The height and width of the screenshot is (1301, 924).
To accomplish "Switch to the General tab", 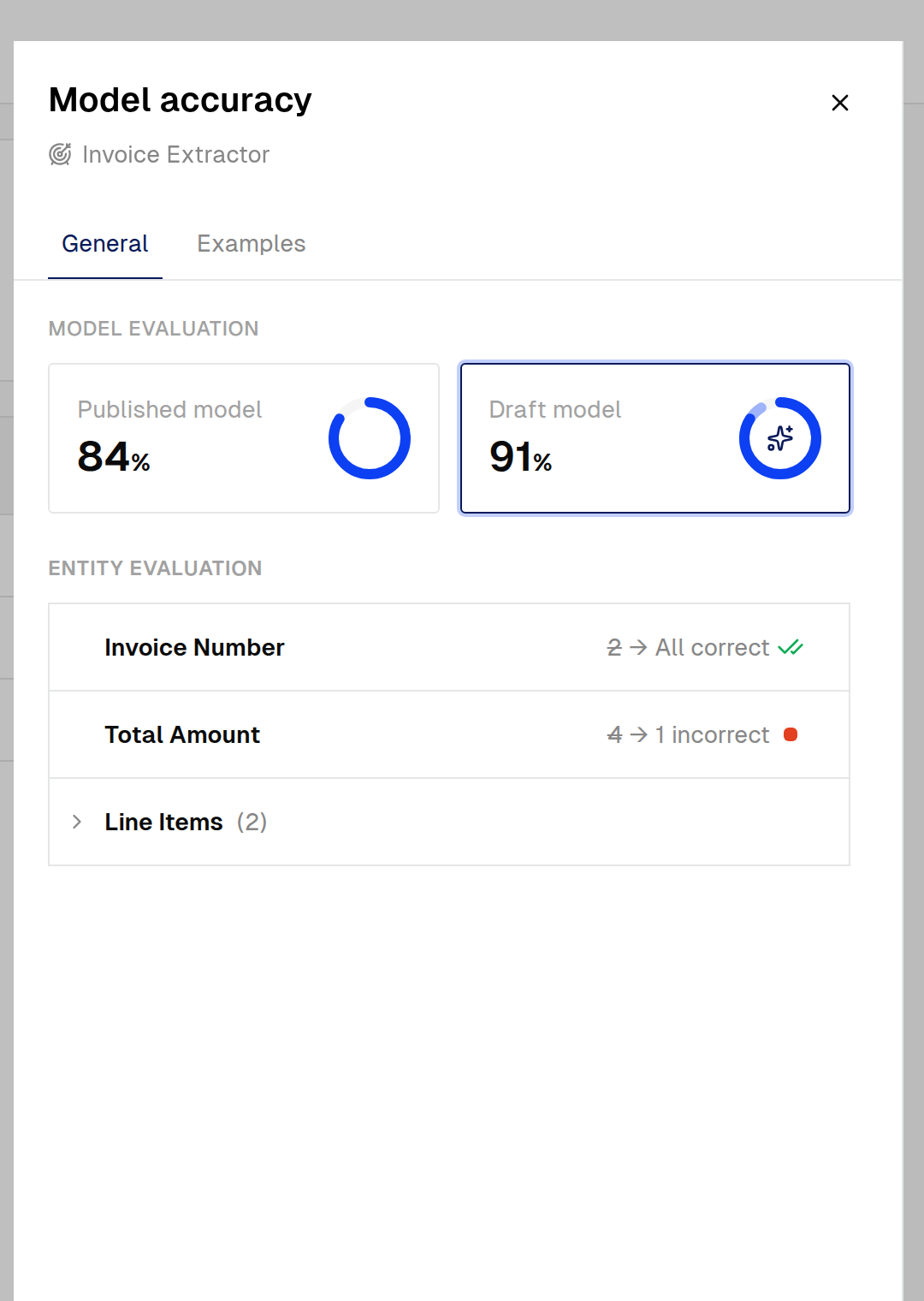I will pyautogui.click(x=105, y=244).
